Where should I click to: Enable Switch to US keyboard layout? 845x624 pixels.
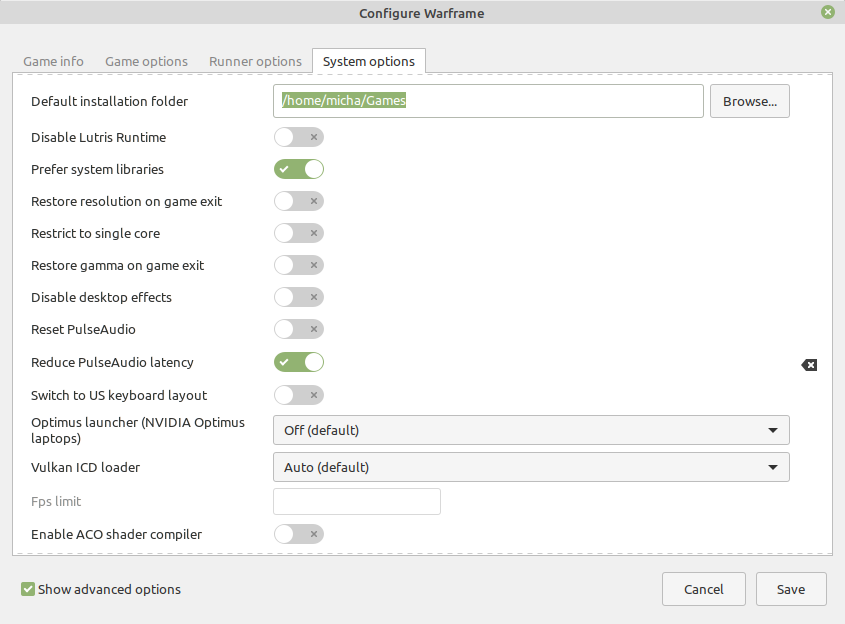pos(299,396)
